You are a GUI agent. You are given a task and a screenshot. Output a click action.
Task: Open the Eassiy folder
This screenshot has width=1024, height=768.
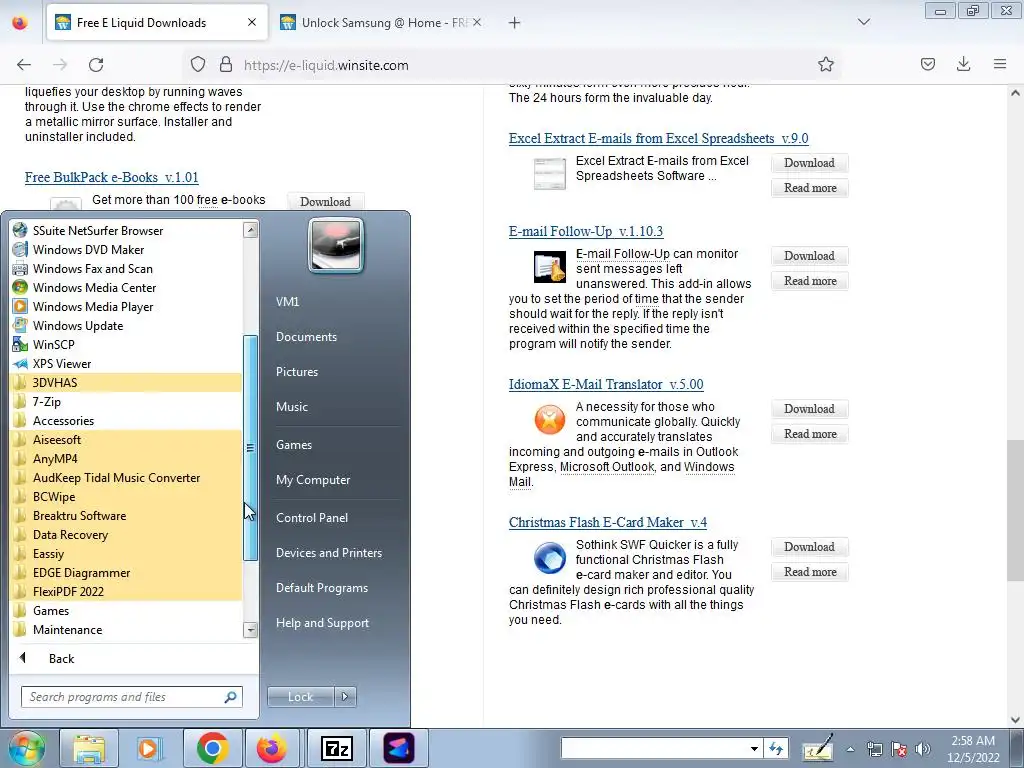click(125, 553)
